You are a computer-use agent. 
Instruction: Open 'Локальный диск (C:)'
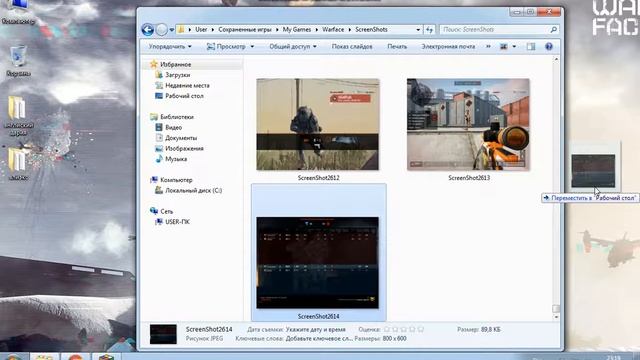pos(193,191)
